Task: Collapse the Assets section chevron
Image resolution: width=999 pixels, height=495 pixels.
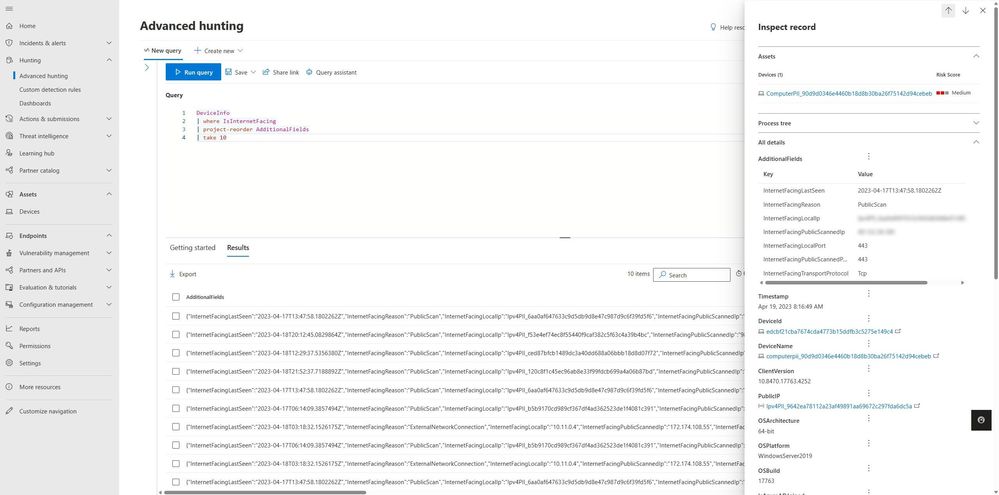Action: pos(109,194)
